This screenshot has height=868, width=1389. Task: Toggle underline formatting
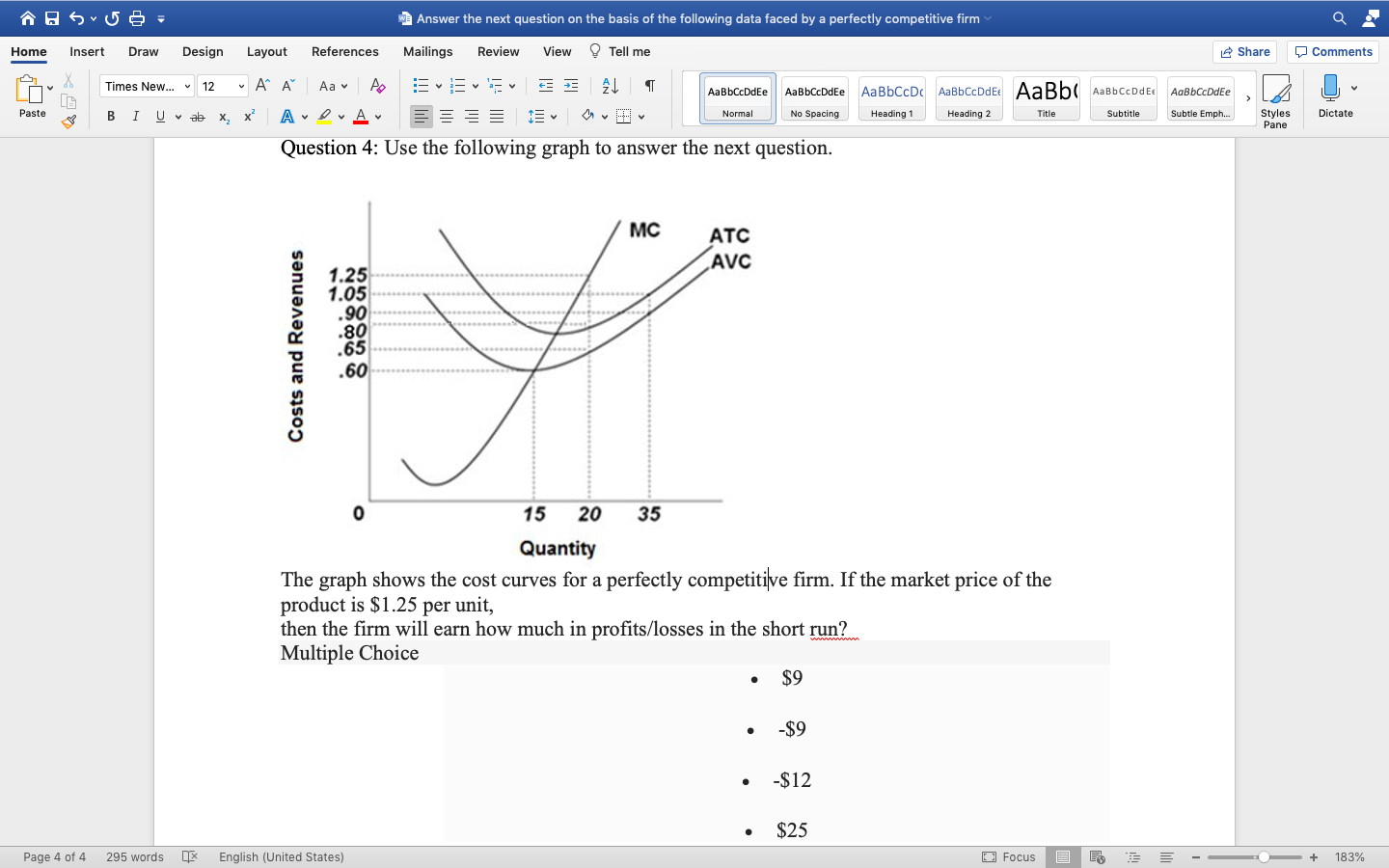160,117
